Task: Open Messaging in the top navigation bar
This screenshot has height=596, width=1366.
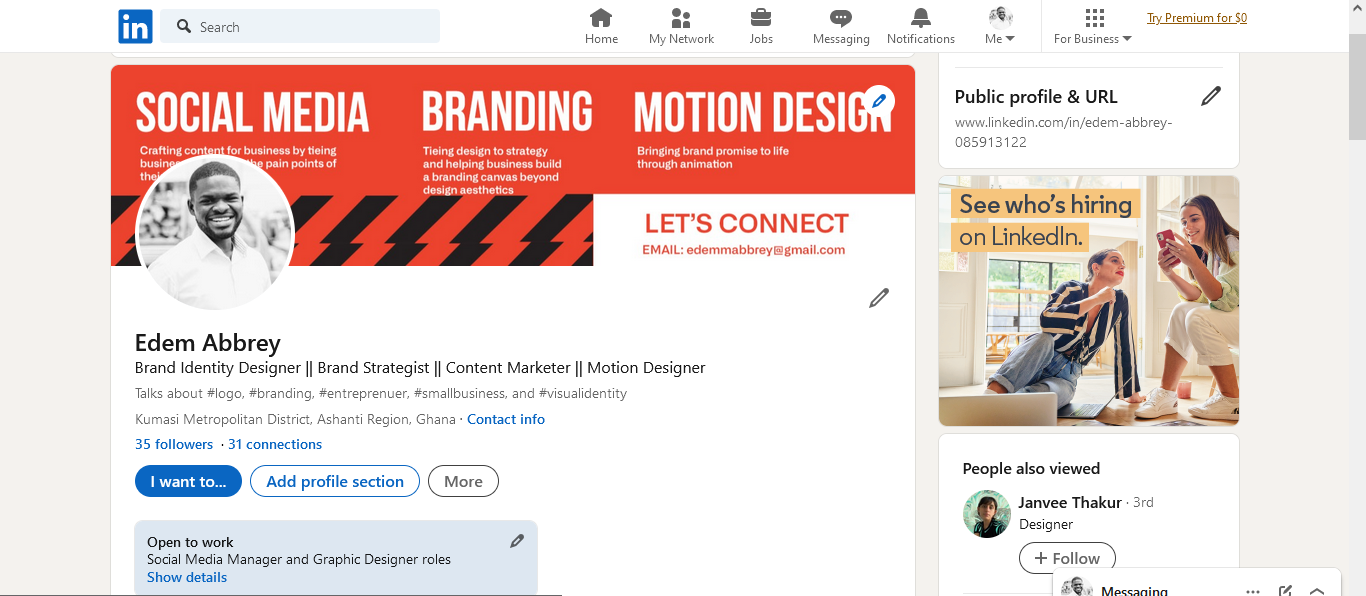Action: pos(841,27)
